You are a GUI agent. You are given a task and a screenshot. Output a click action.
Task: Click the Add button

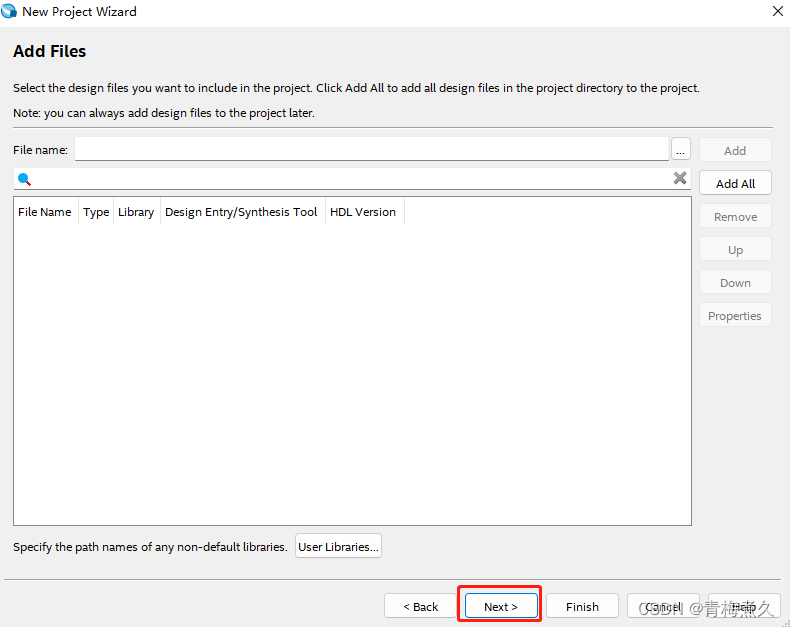(x=735, y=150)
